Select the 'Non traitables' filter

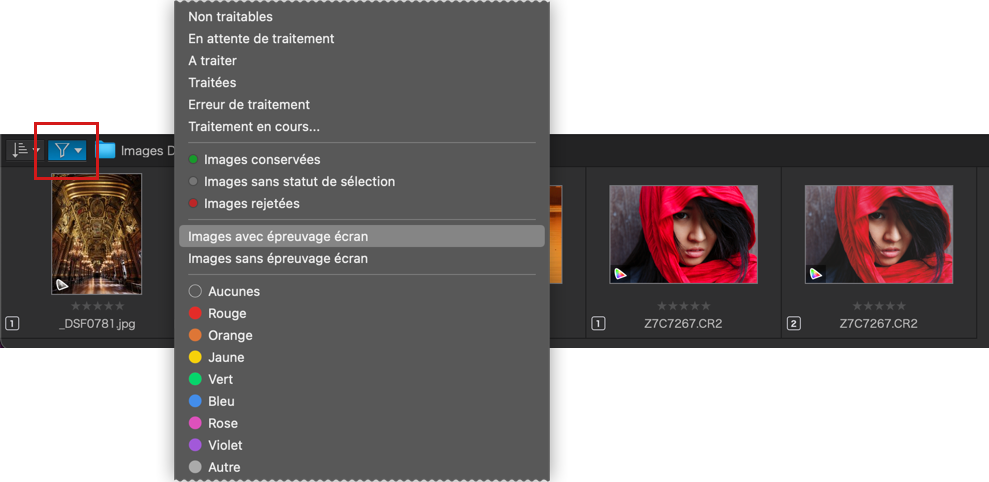pos(361,17)
